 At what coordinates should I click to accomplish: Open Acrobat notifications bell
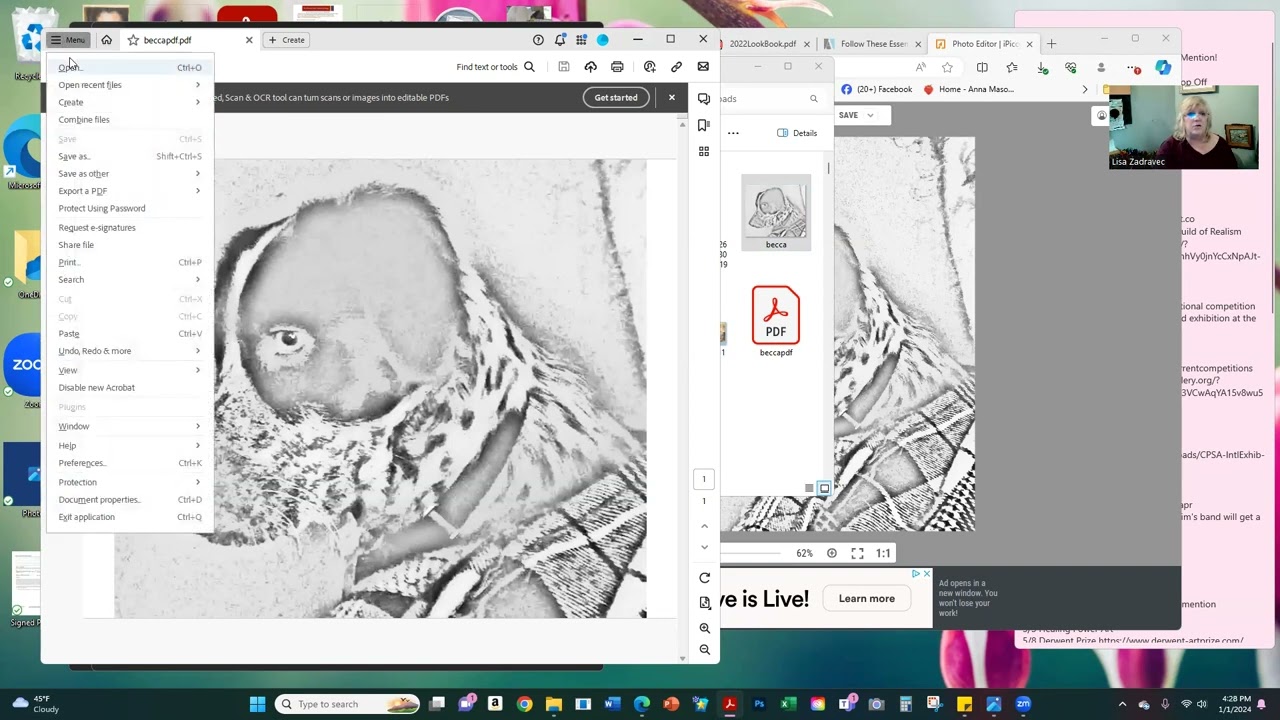pyautogui.click(x=560, y=40)
